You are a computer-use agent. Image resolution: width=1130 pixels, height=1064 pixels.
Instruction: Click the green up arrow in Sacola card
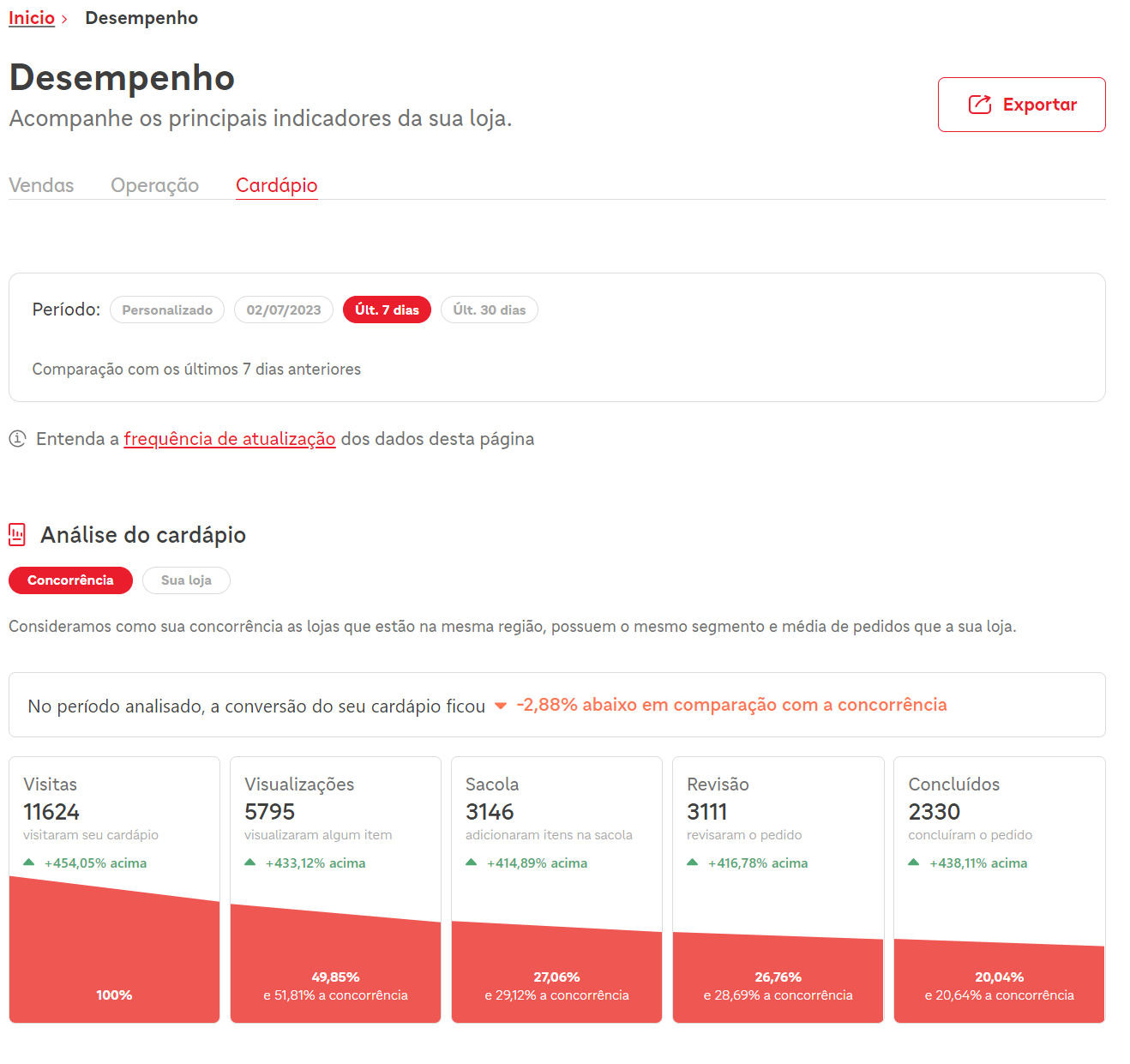pos(472,863)
